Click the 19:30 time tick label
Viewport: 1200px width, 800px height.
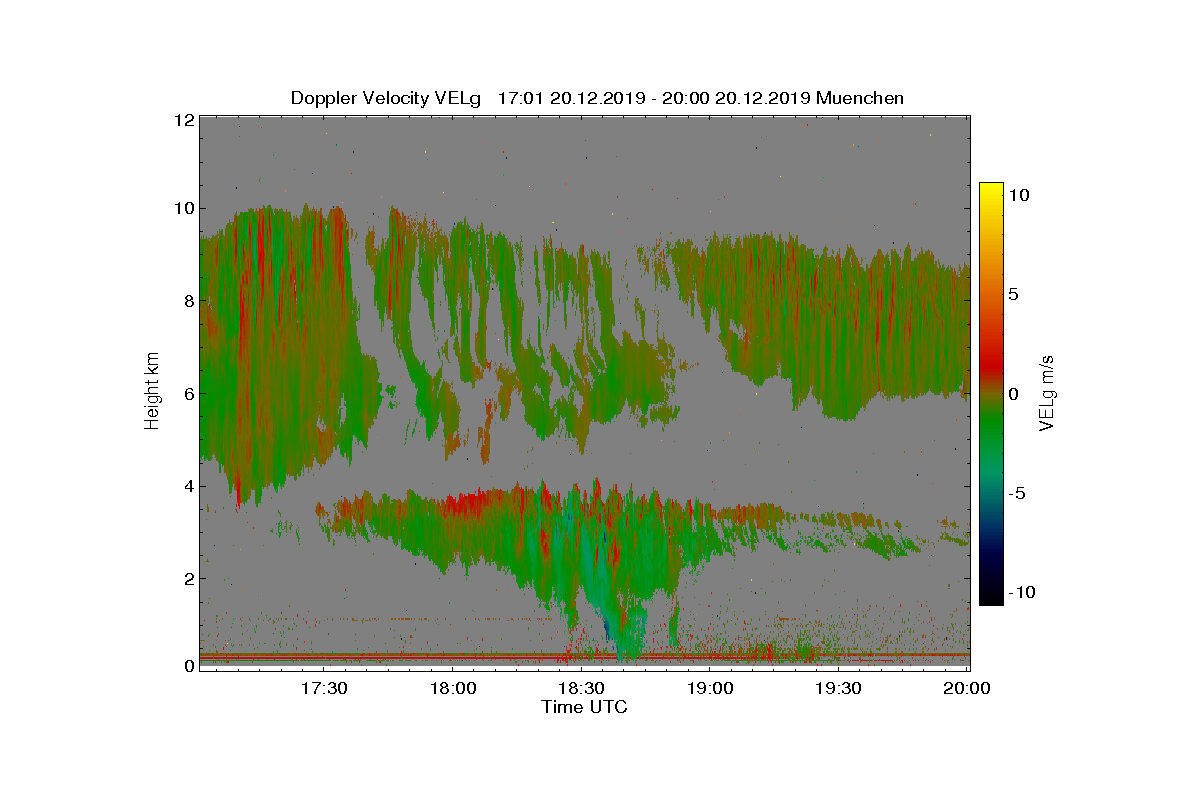pyautogui.click(x=838, y=688)
